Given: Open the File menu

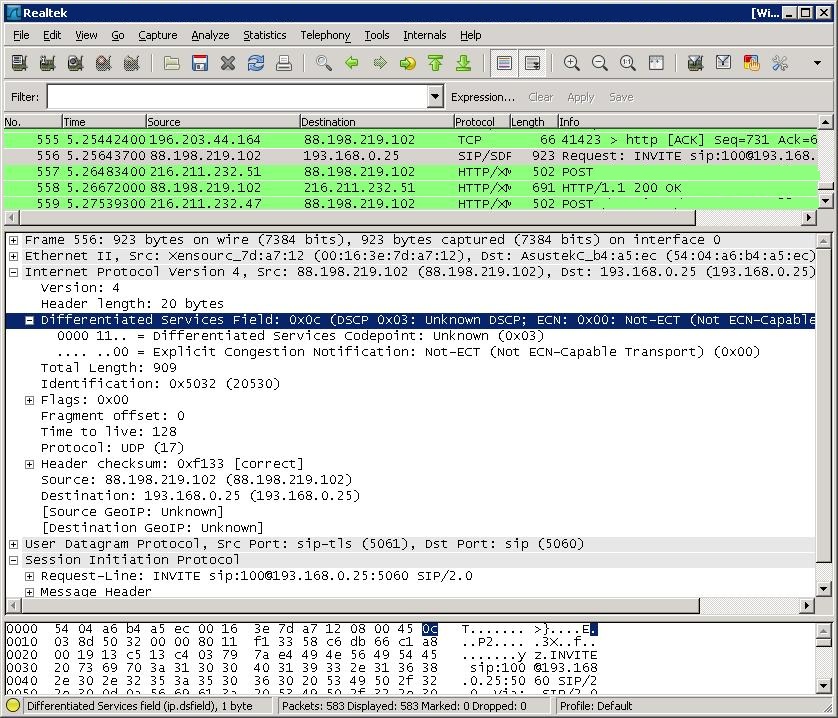Looking at the screenshot, I should (x=21, y=35).
